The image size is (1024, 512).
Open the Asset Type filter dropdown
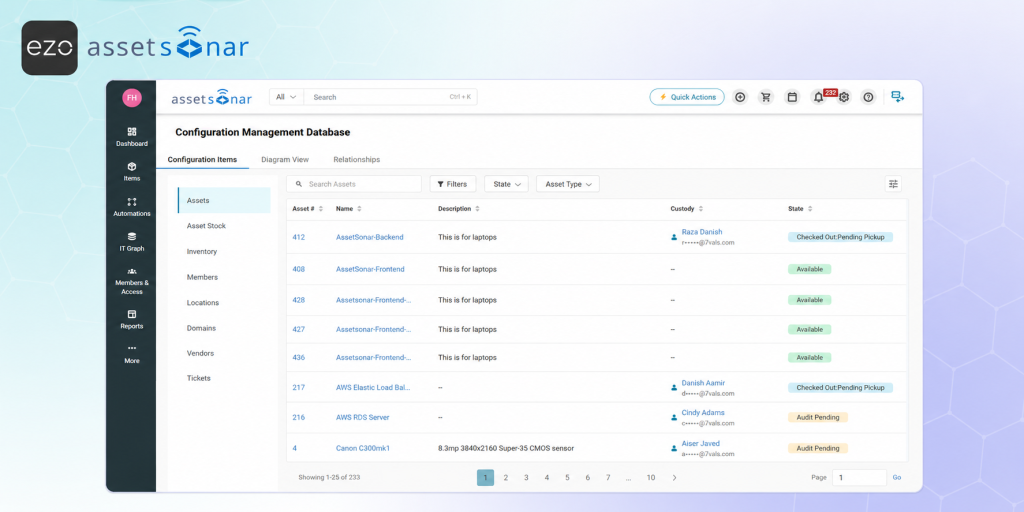(x=568, y=184)
